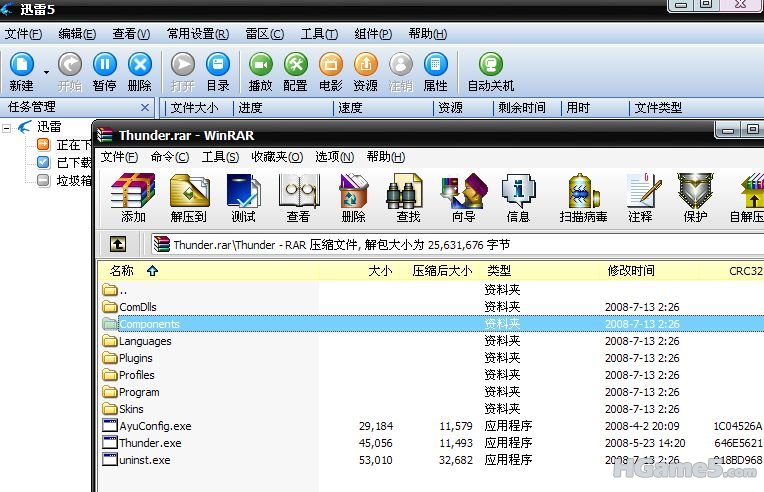Click WinRAR's 自解压 (SFX) icon
Screen dimensions: 764x492
(x=751, y=191)
